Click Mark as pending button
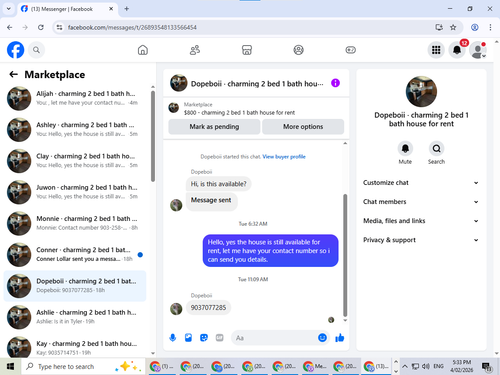The height and width of the screenshot is (375, 500). pyautogui.click(x=214, y=127)
